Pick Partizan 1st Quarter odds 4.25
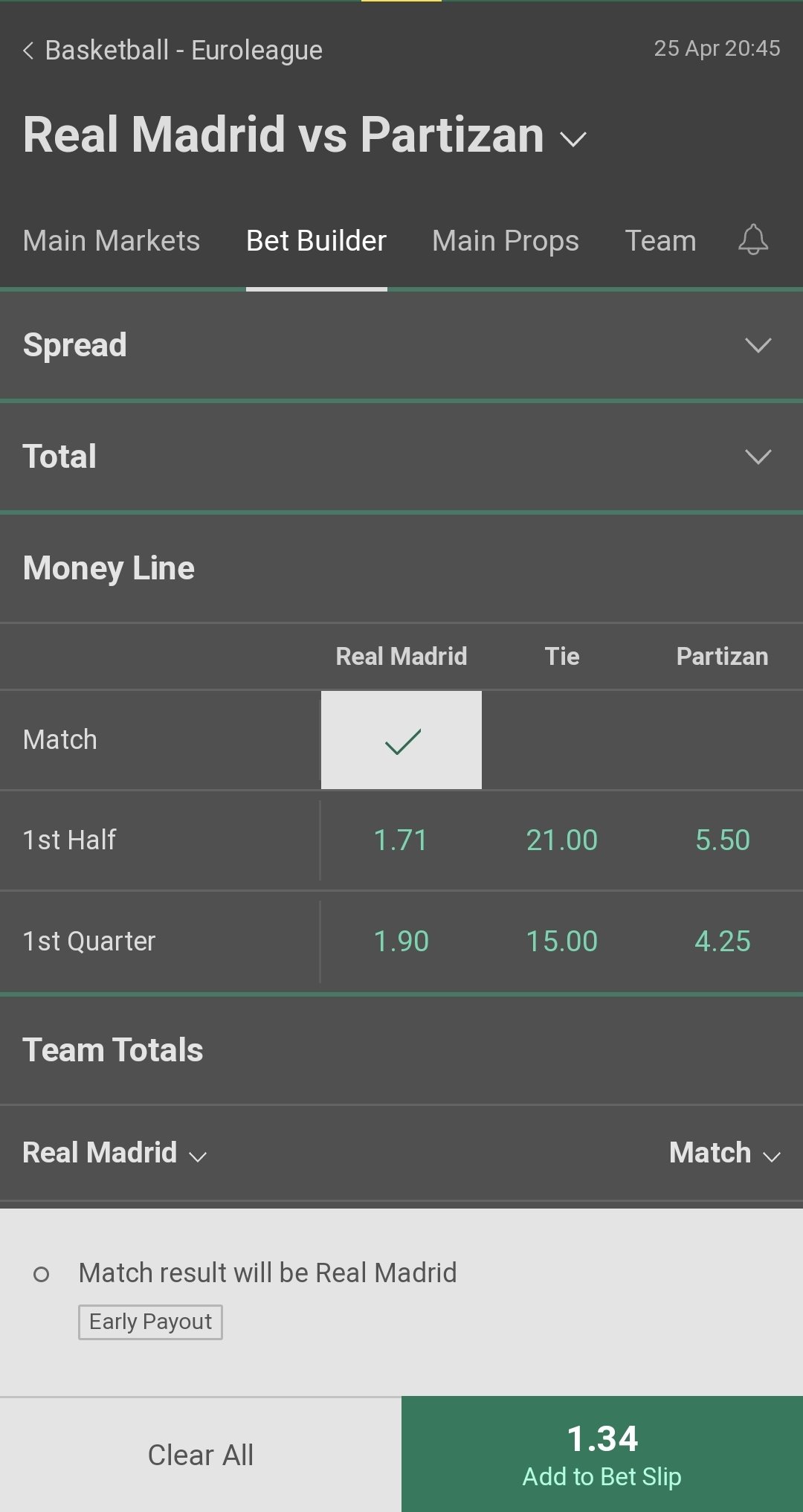This screenshot has width=803, height=1512. [722, 942]
